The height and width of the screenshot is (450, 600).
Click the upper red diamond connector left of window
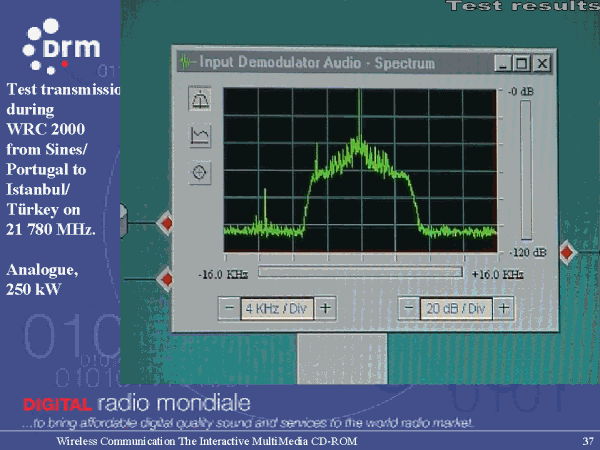pos(167,223)
